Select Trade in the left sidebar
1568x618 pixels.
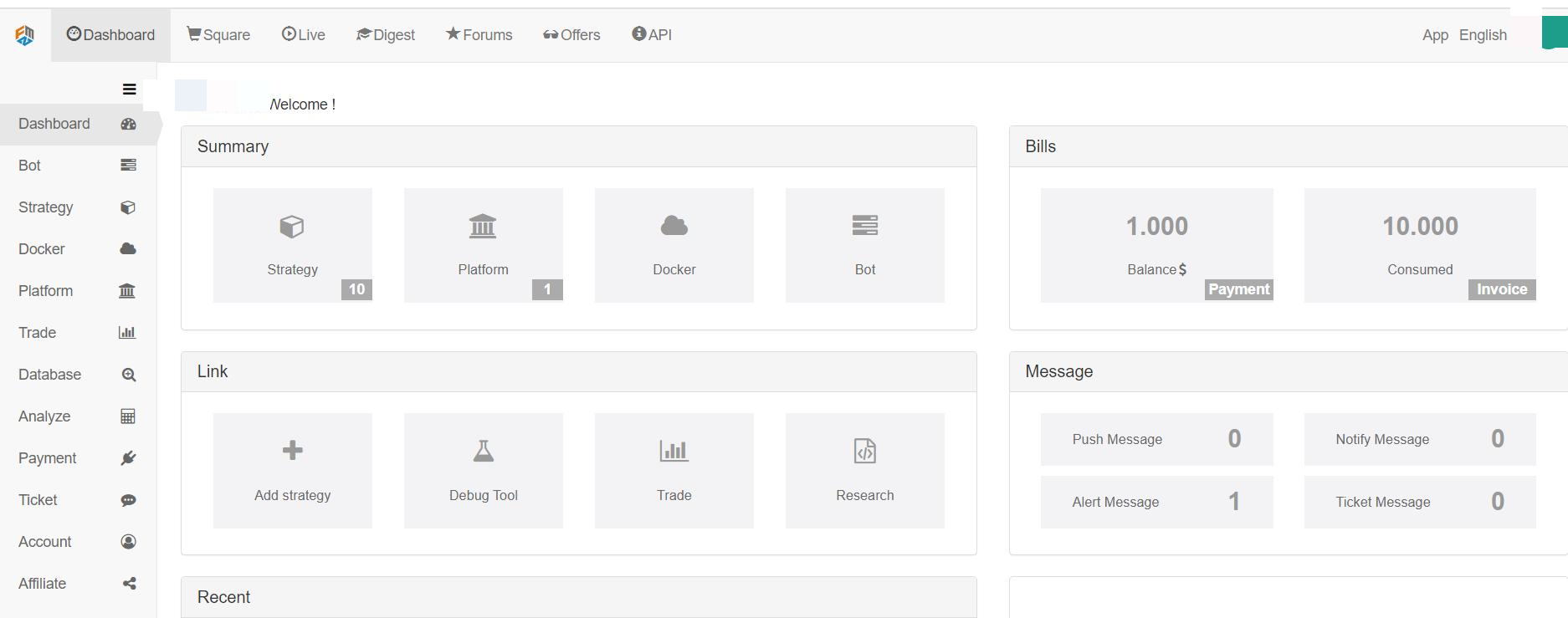tap(79, 333)
